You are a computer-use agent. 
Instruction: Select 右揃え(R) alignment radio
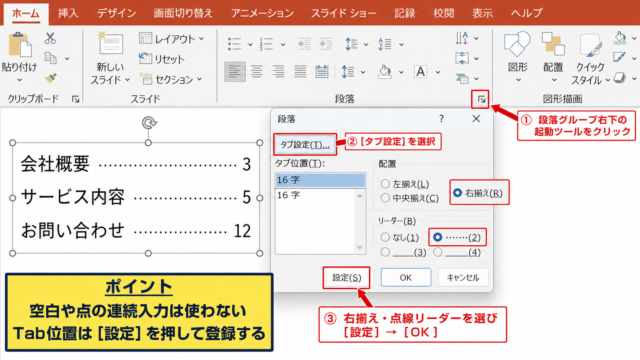pyautogui.click(x=457, y=193)
